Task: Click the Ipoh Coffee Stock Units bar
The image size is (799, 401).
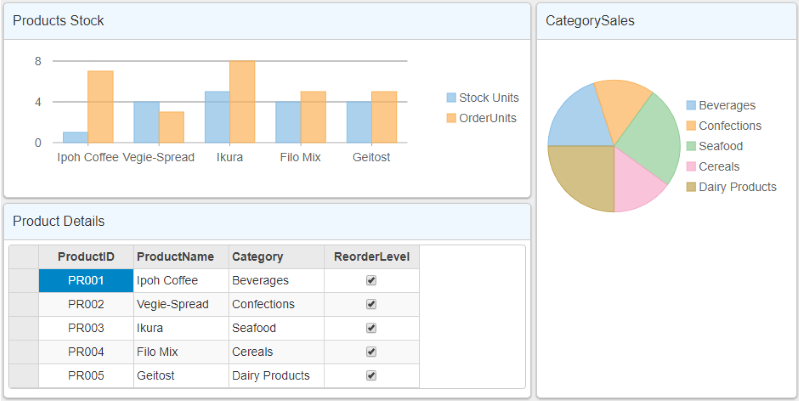Action: click(x=75, y=137)
